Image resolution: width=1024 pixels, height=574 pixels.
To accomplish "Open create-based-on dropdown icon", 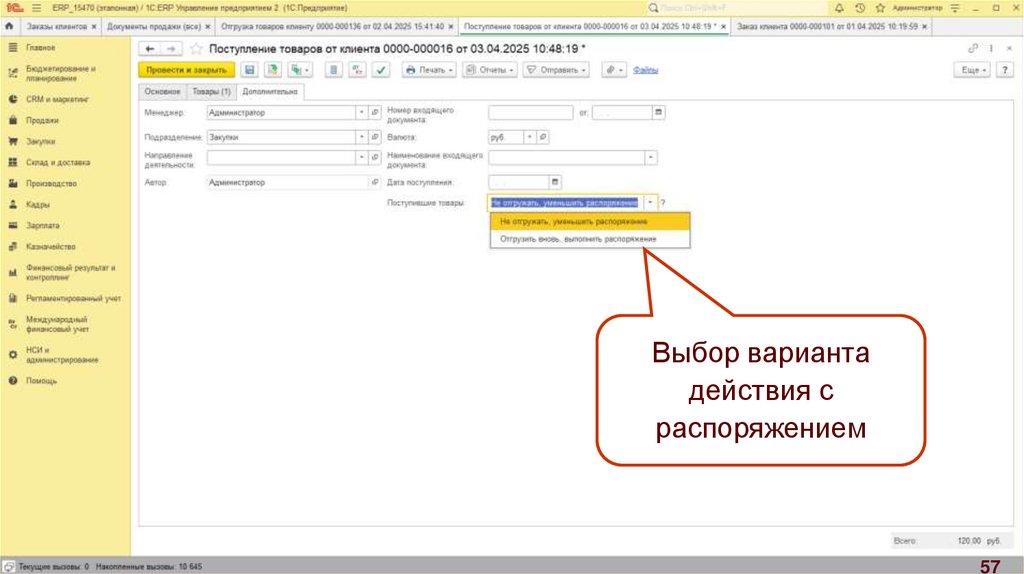I will pyautogui.click(x=300, y=70).
